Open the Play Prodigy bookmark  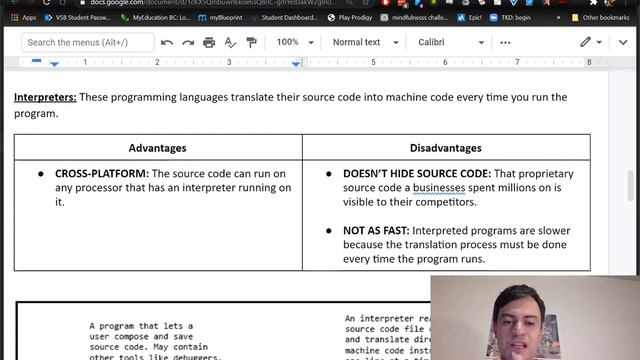350,18
